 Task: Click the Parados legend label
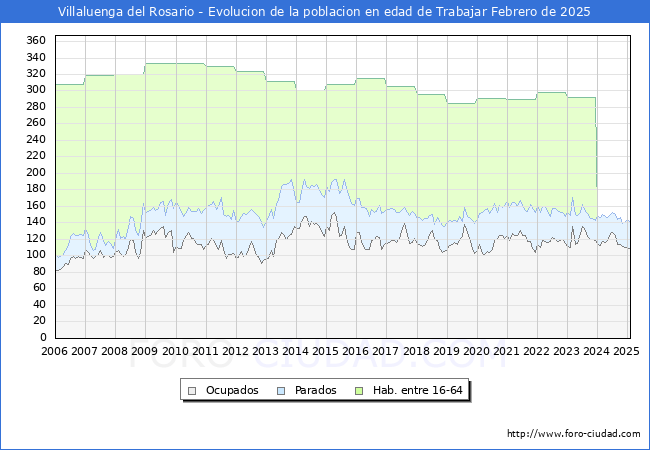click(x=315, y=390)
